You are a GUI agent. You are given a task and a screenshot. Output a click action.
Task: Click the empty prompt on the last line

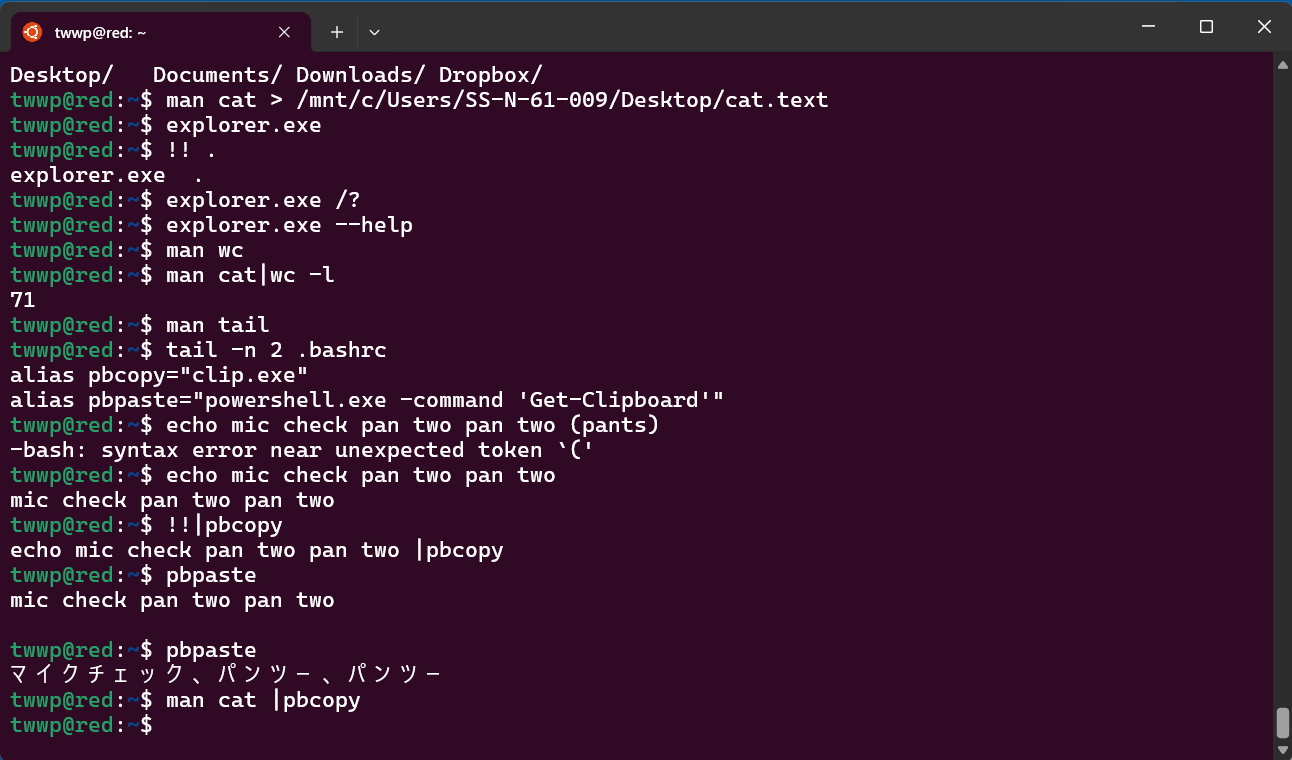tap(81, 725)
